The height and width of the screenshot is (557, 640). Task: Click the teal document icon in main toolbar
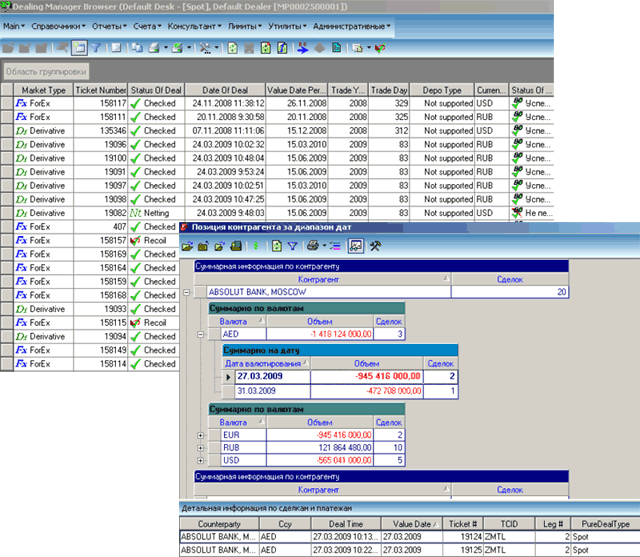coord(336,48)
